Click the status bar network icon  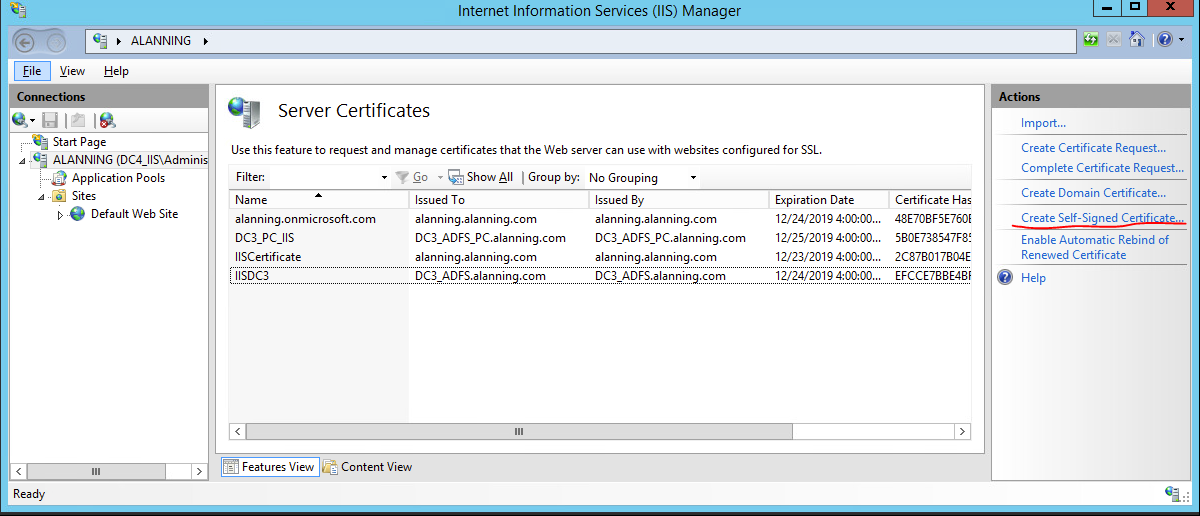pyautogui.click(x=1173, y=494)
